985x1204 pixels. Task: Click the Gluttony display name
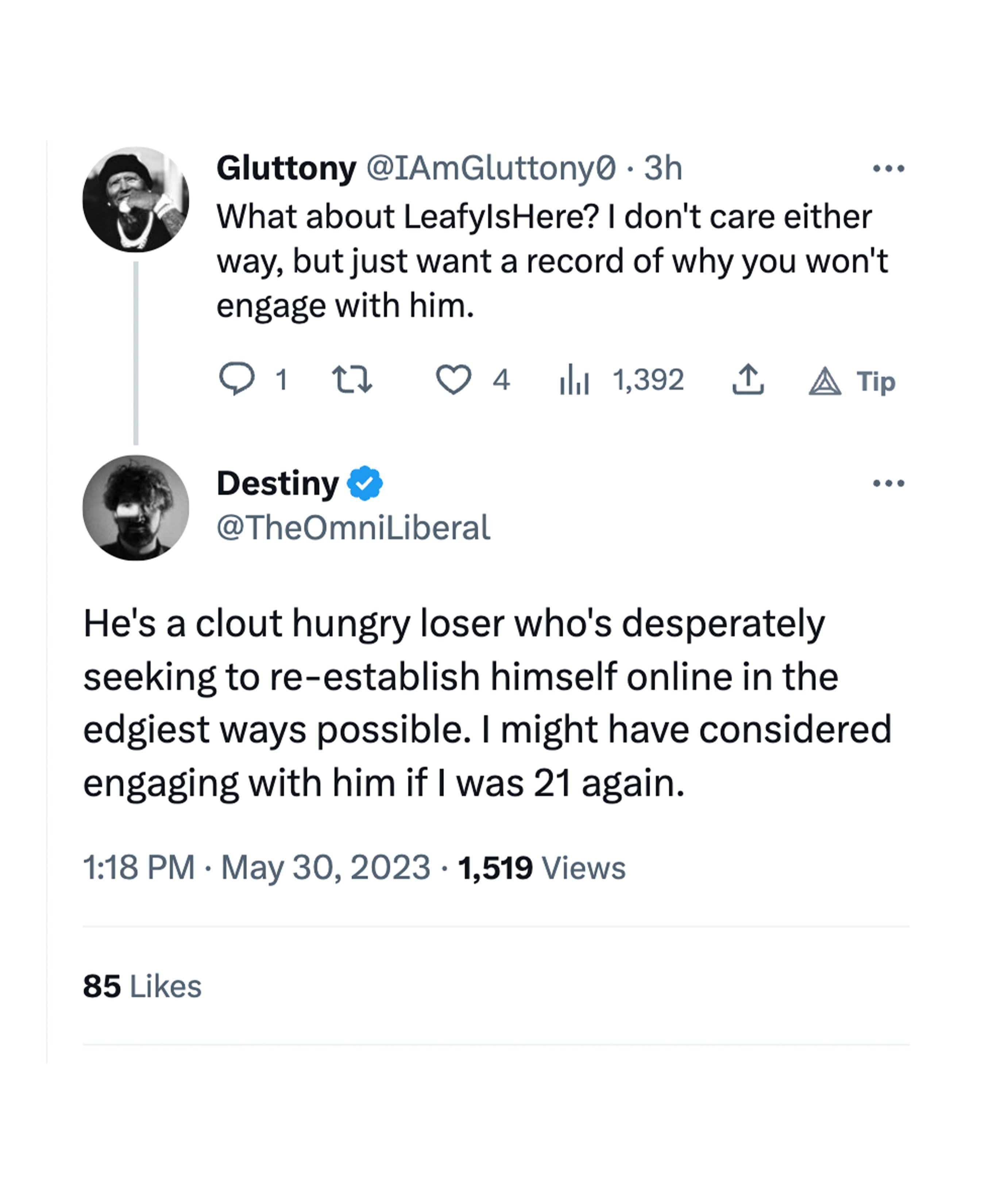286,168
